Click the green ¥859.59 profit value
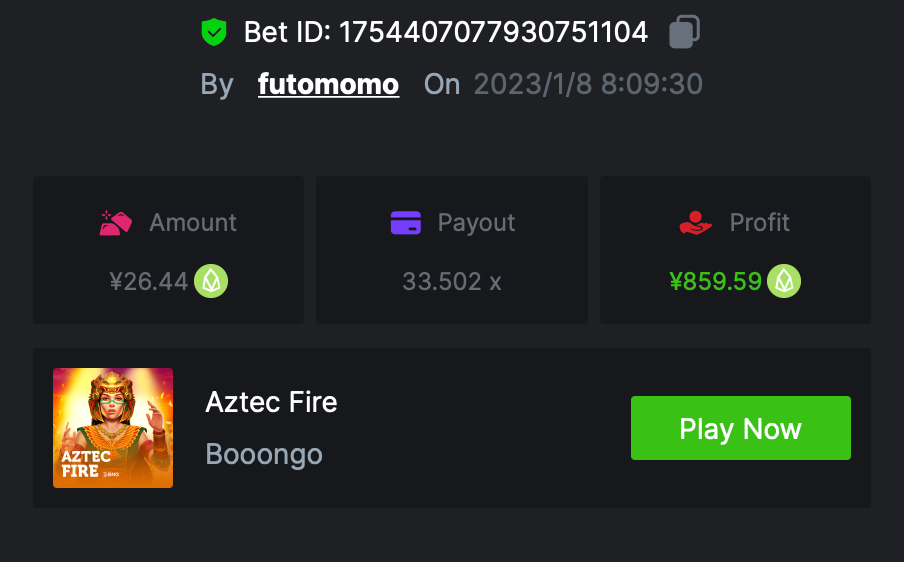The width and height of the screenshot is (904, 562). tap(716, 282)
